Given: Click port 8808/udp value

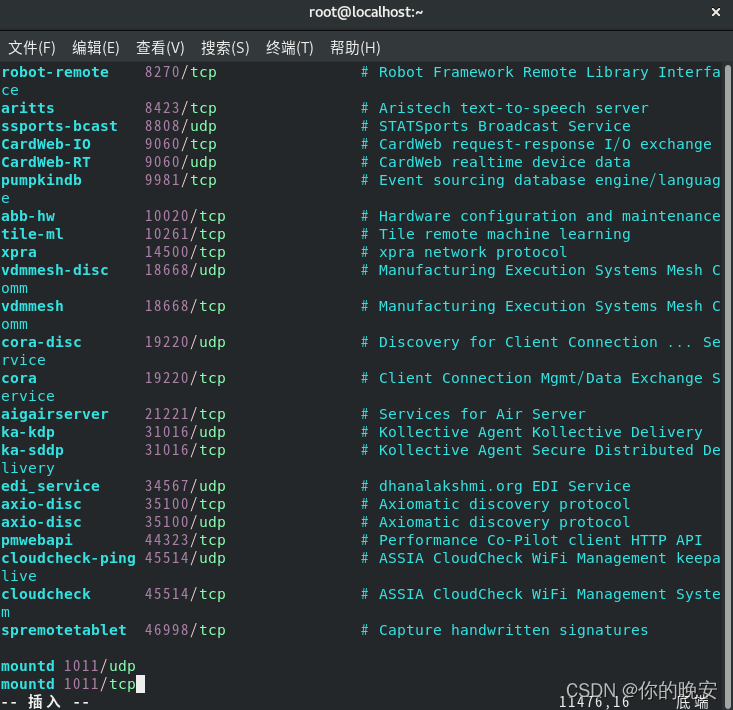Looking at the screenshot, I should coord(180,126).
